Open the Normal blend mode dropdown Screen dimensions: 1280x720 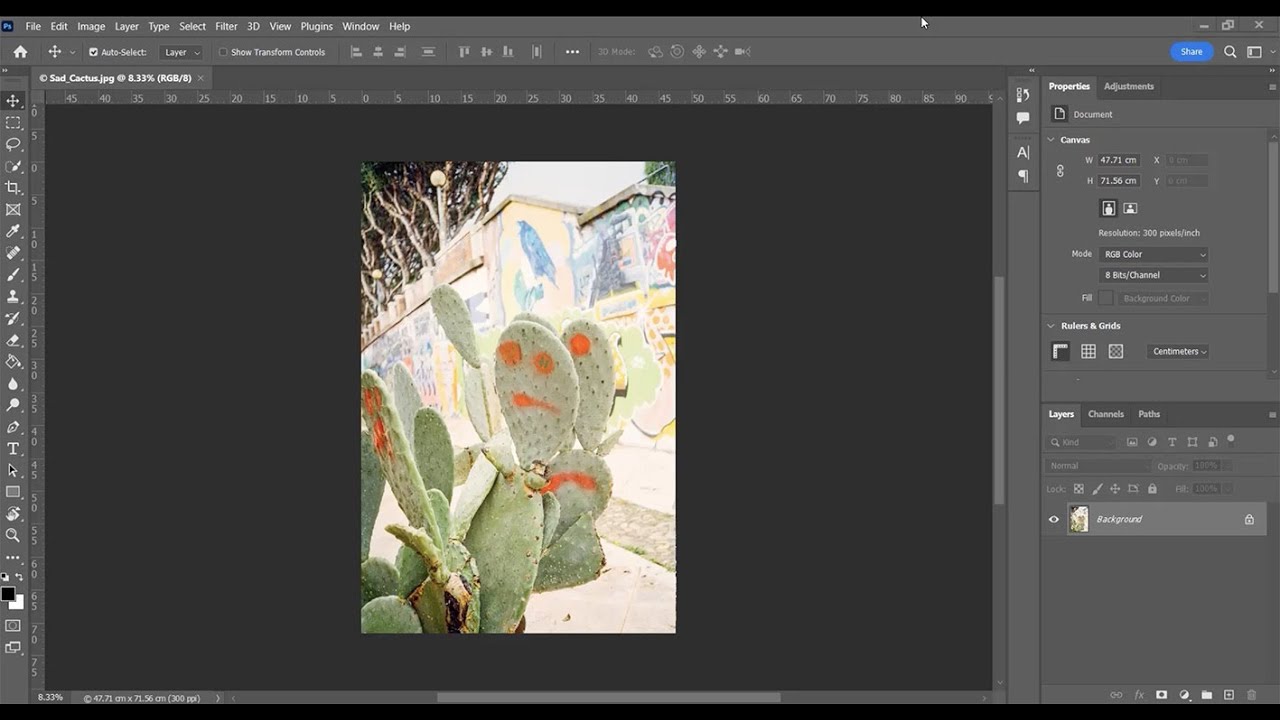[1099, 466]
